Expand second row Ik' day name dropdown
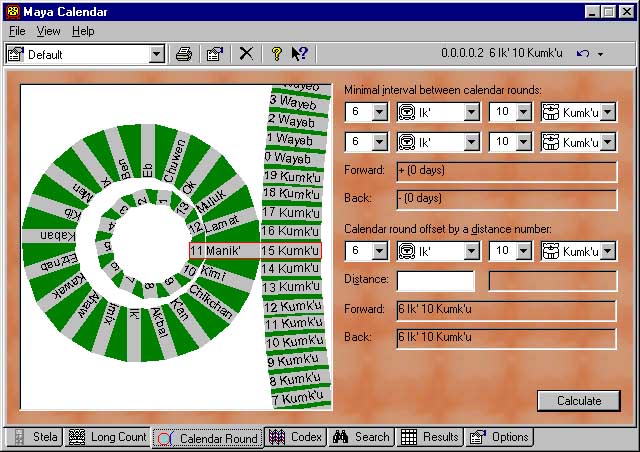The image size is (640, 452). tap(471, 142)
